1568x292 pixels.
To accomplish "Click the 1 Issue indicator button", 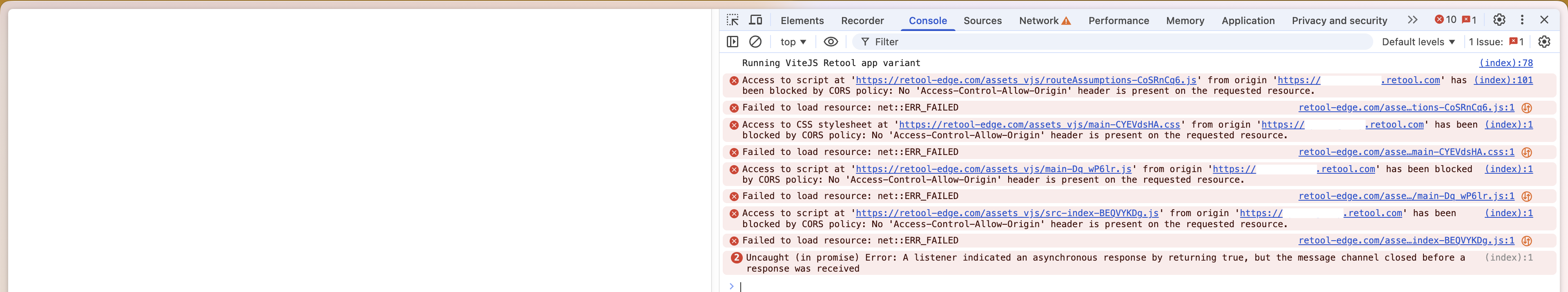I will [1496, 42].
